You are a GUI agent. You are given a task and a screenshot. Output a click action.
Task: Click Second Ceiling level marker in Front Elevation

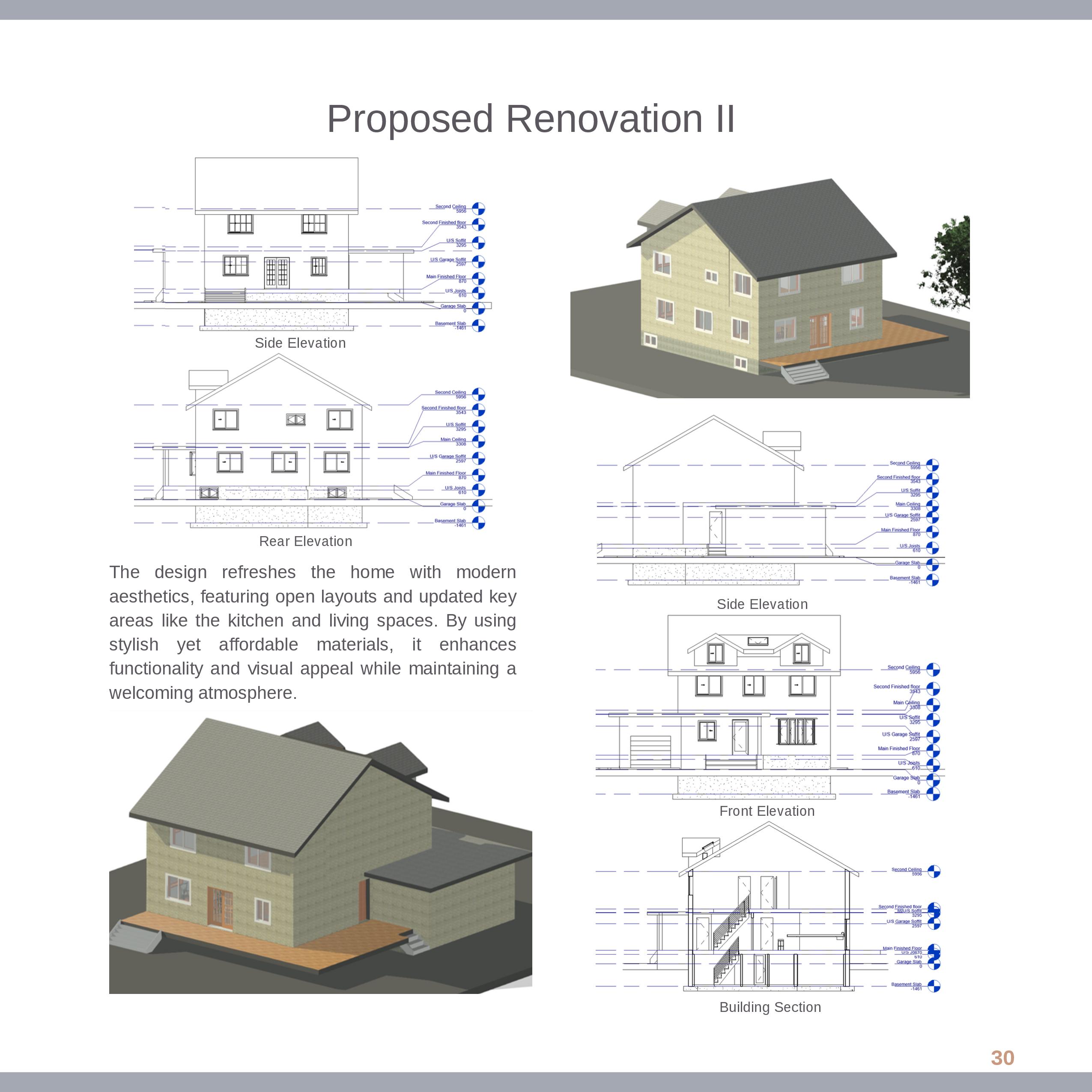[933, 669]
